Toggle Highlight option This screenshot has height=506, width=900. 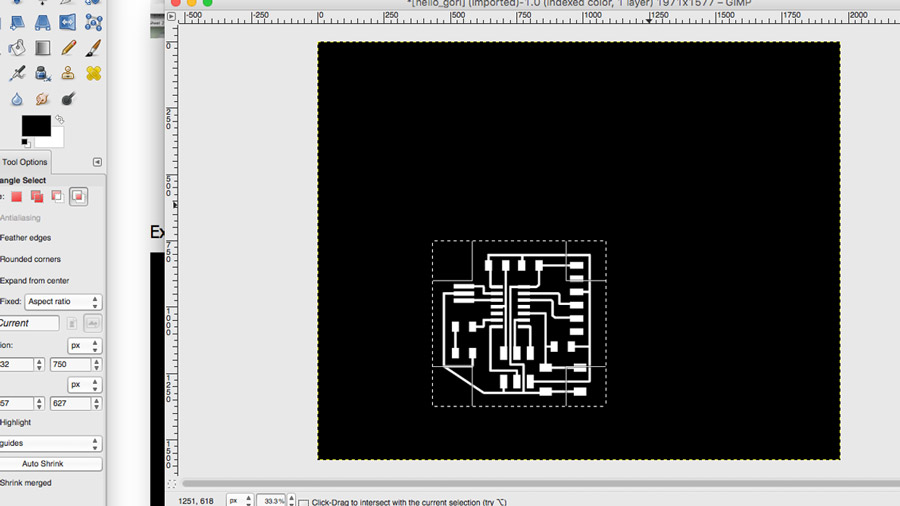[x=15, y=422]
